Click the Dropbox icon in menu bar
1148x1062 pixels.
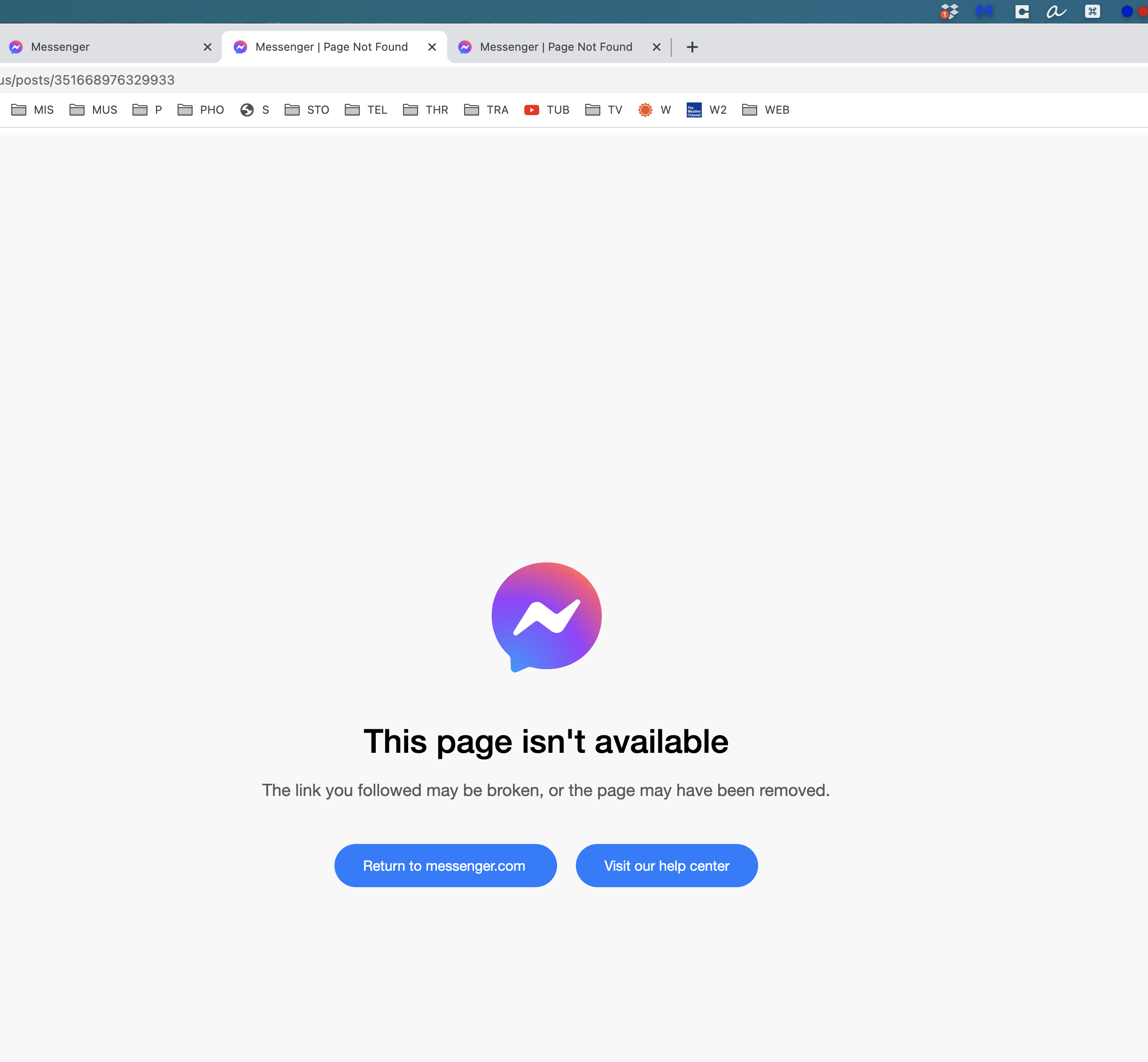tap(949, 11)
